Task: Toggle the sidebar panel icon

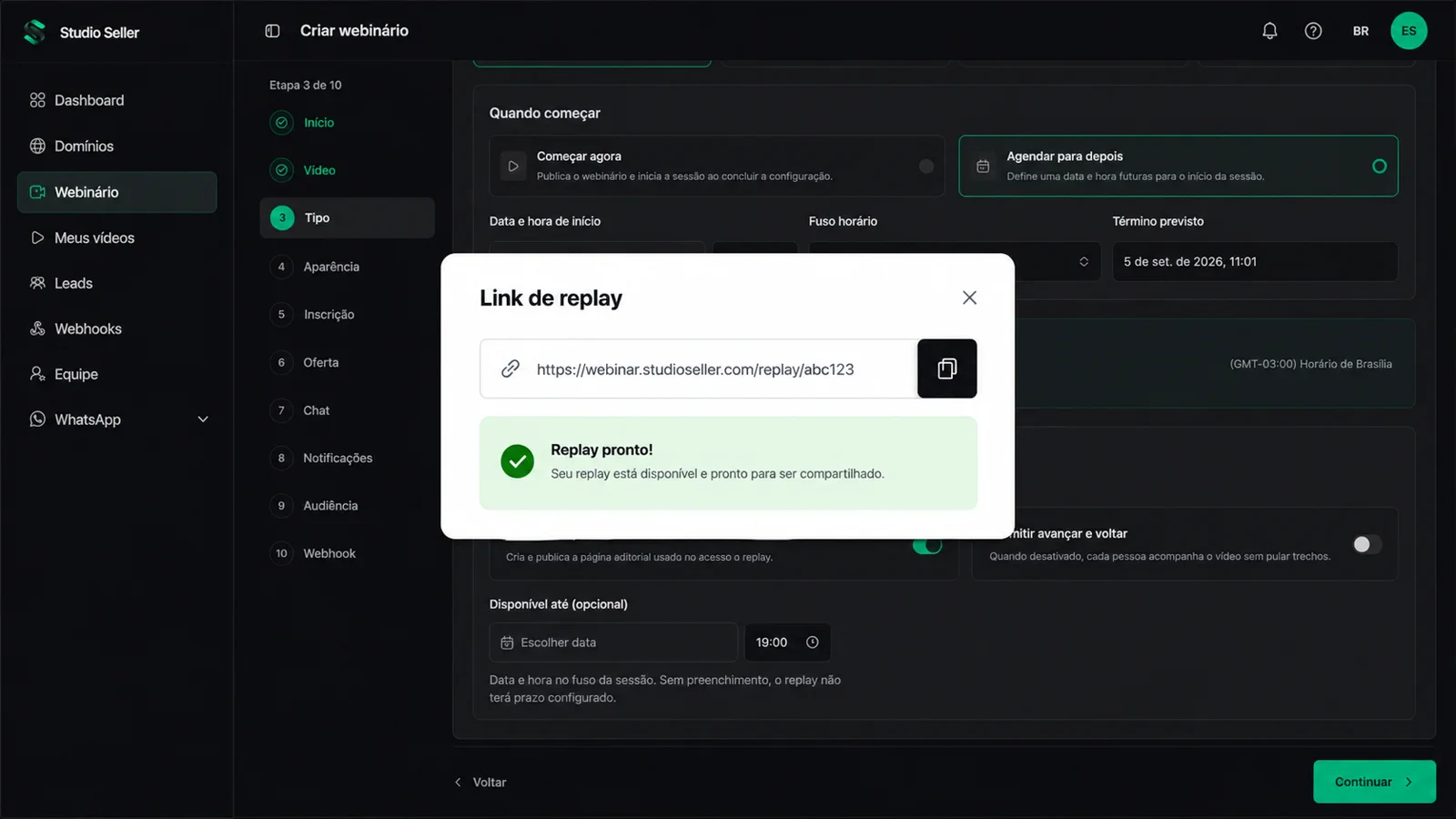Action: (x=272, y=31)
